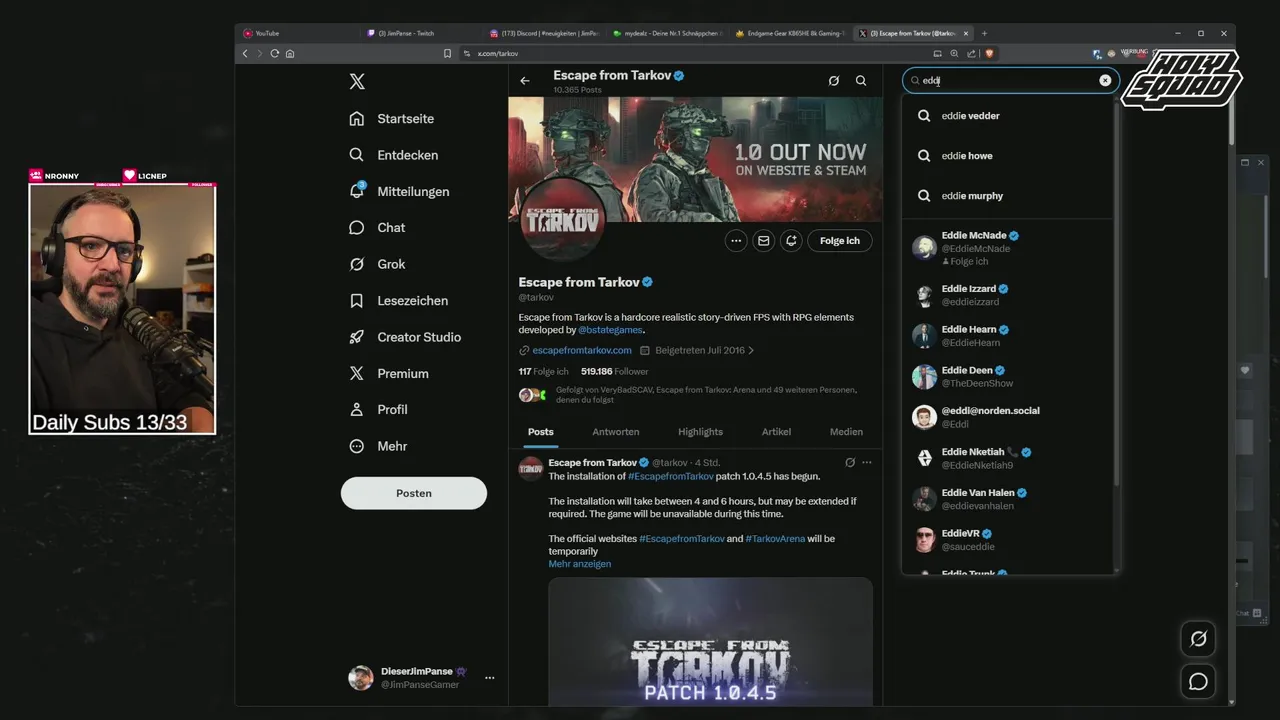Image resolution: width=1280 pixels, height=720 pixels.
Task: Click Brave shield icon in address bar
Action: click(x=990, y=53)
